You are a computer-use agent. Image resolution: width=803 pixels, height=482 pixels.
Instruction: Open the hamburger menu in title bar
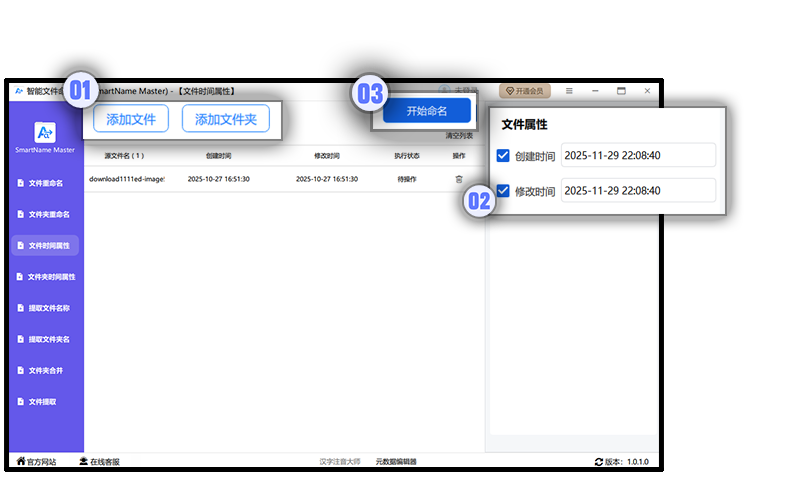pos(569,91)
